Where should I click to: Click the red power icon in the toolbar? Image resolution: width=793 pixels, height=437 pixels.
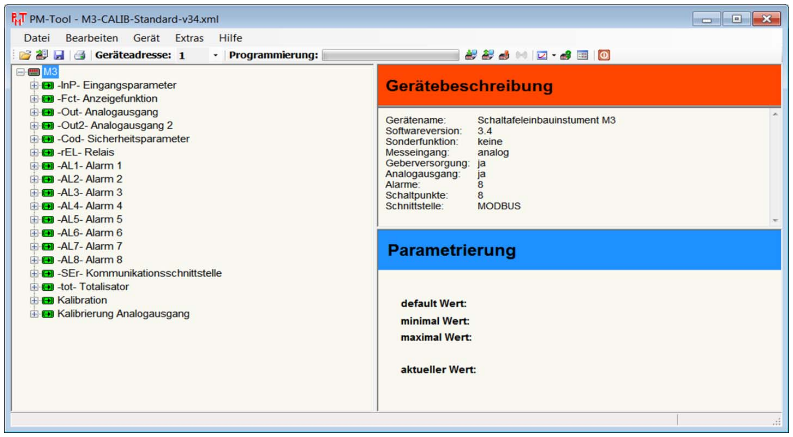tap(604, 55)
